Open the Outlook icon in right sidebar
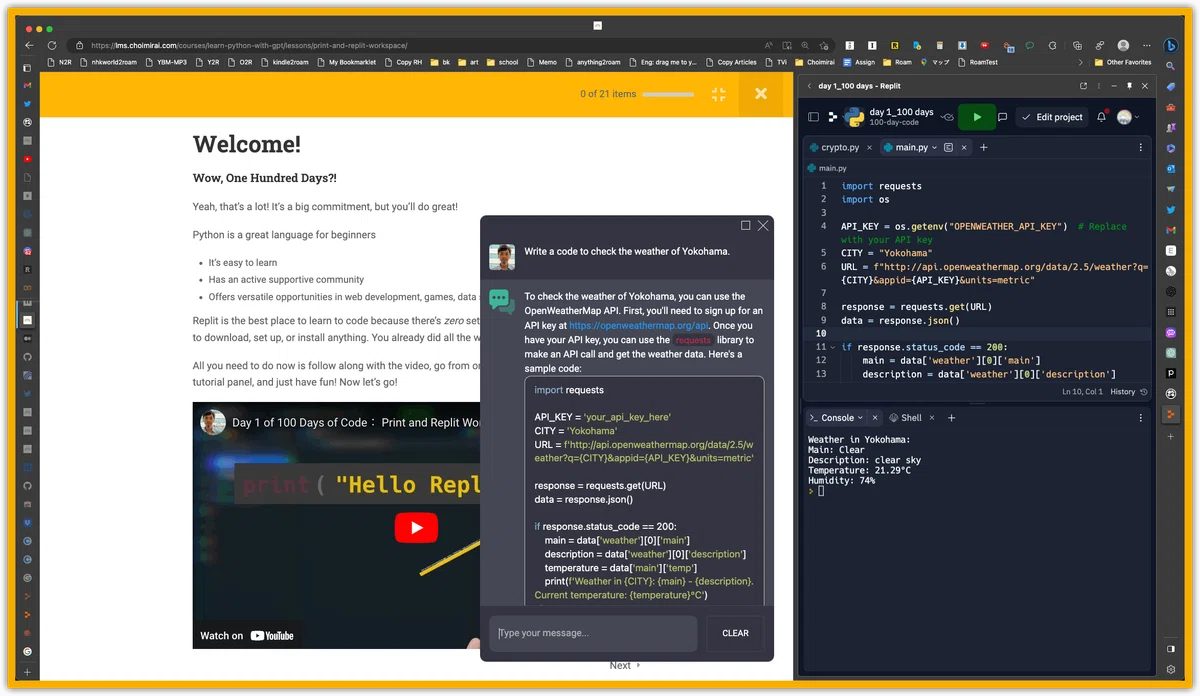This screenshot has height=696, width=1200. click(x=1170, y=169)
